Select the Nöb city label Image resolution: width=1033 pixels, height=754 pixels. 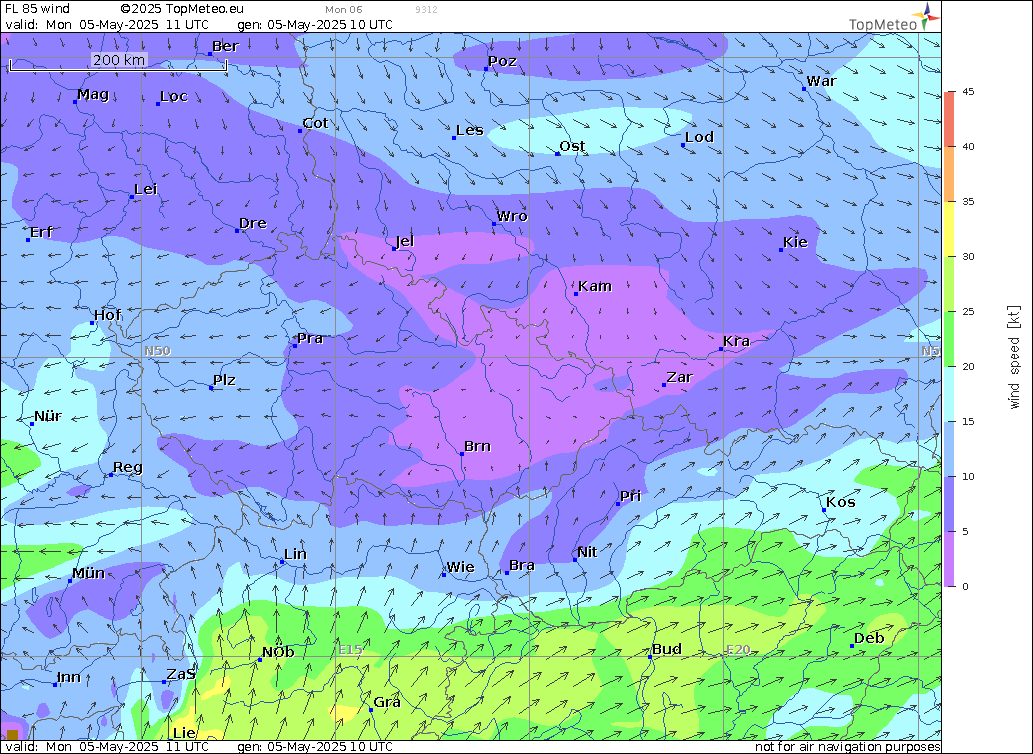(278, 652)
